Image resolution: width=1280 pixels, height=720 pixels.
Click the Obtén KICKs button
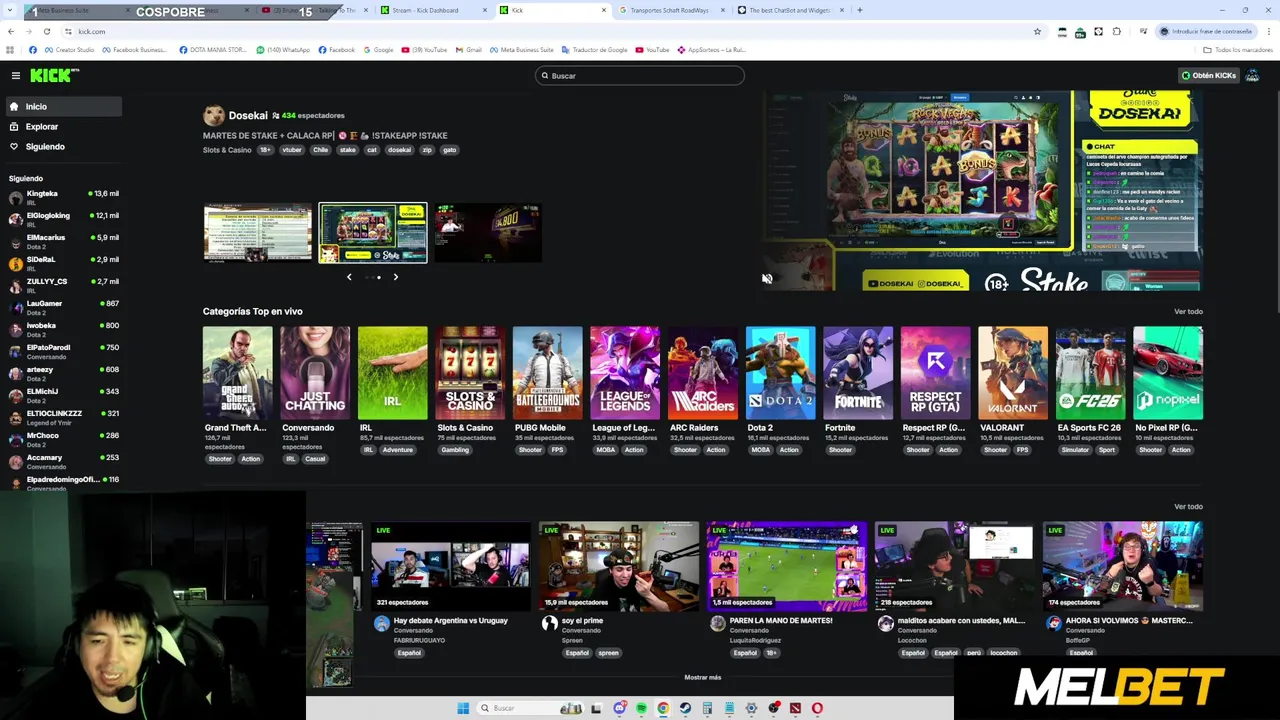click(1208, 75)
